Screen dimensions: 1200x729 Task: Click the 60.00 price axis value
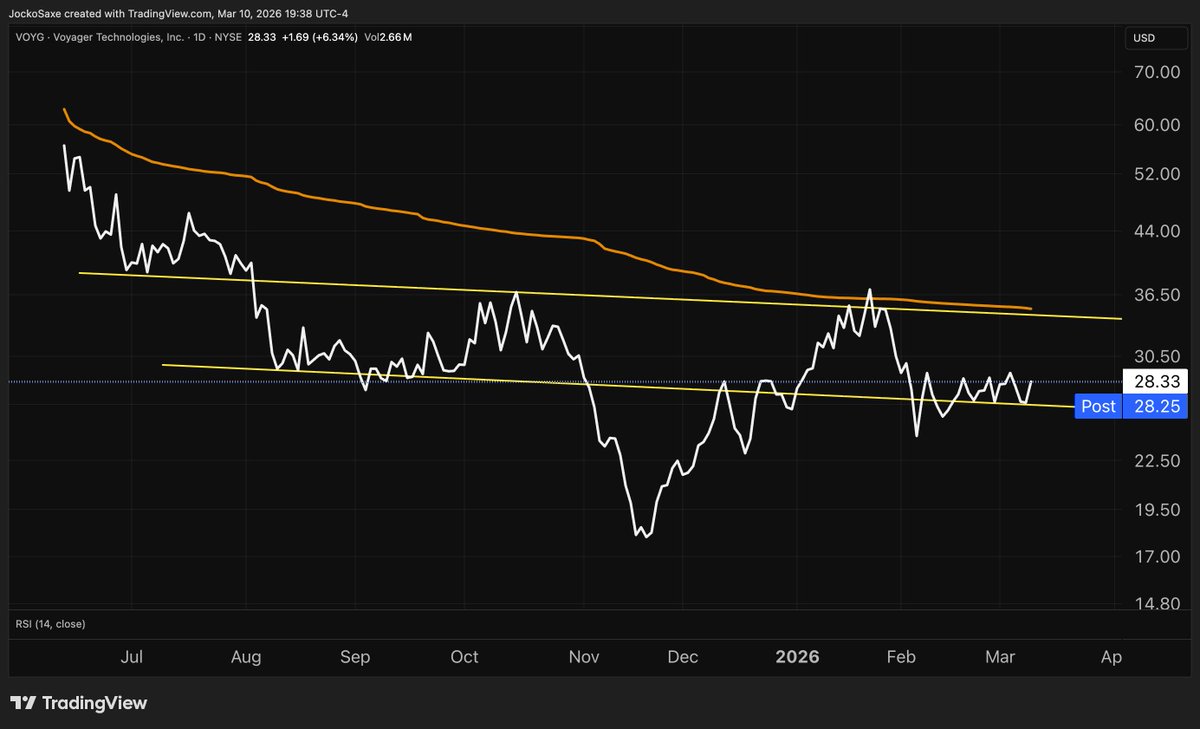coord(1156,125)
